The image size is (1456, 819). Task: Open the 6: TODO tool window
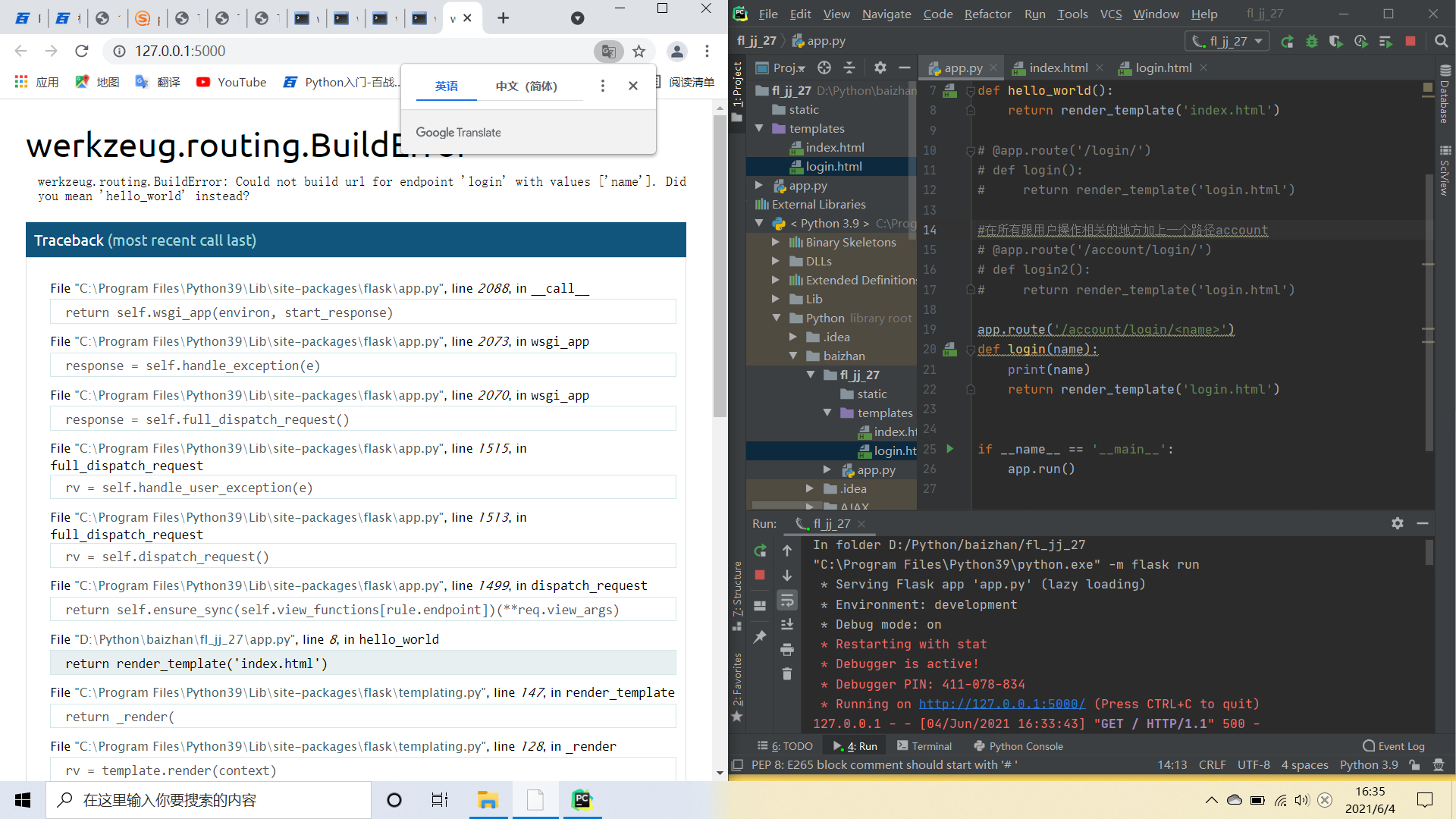tap(785, 746)
